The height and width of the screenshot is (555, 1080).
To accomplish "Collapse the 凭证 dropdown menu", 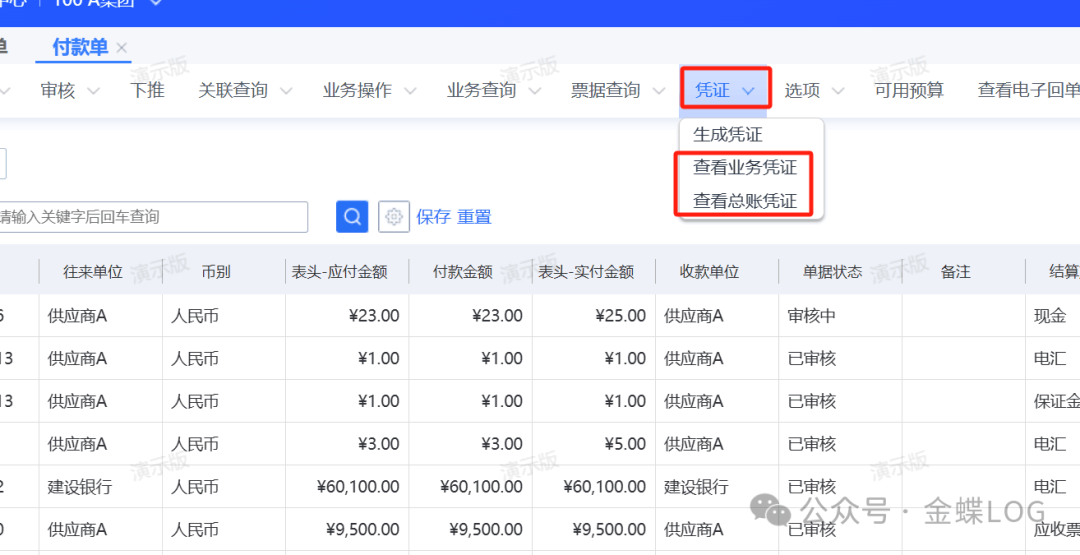I will point(725,90).
